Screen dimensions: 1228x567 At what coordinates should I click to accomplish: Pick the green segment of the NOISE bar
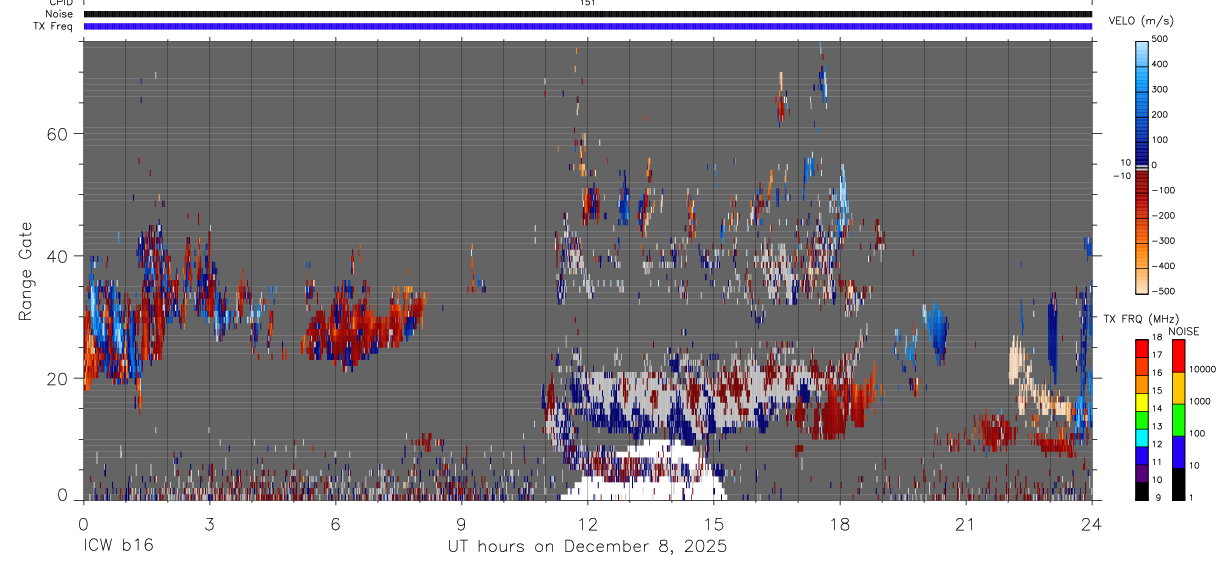pyautogui.click(x=1178, y=420)
